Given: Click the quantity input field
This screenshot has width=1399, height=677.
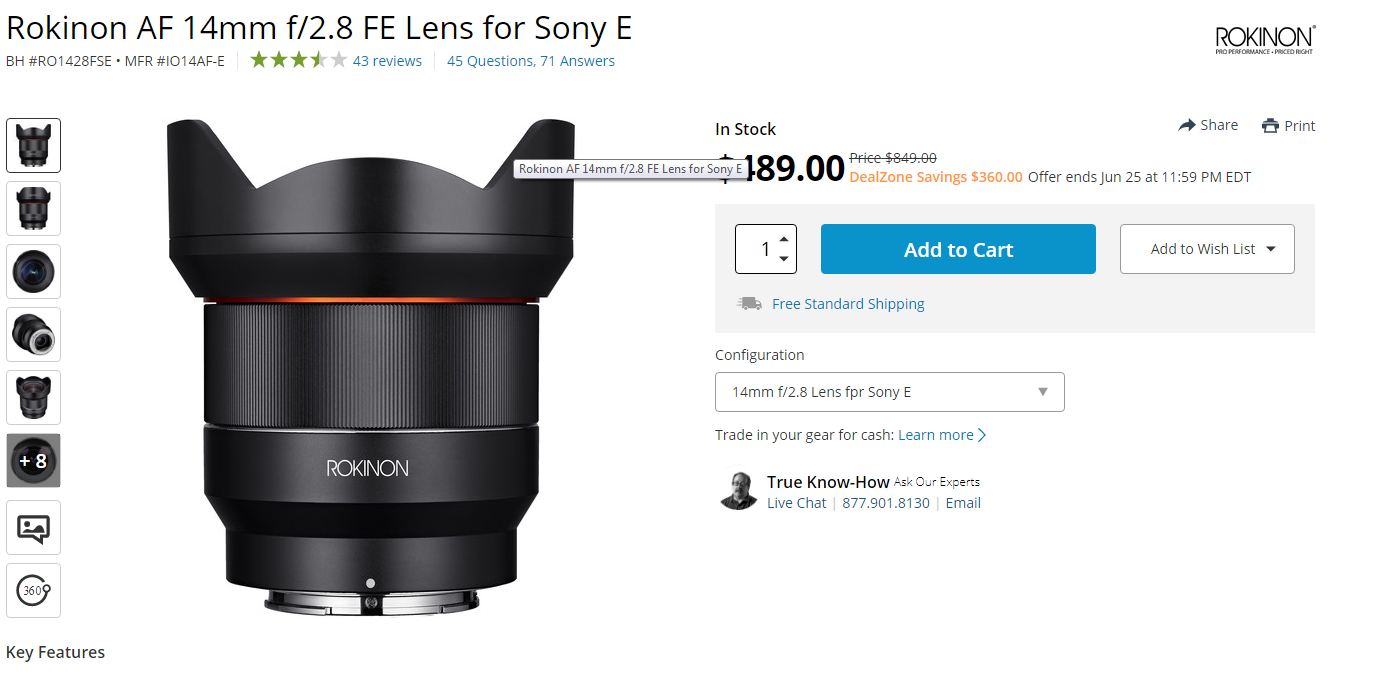Looking at the screenshot, I should click(x=758, y=249).
